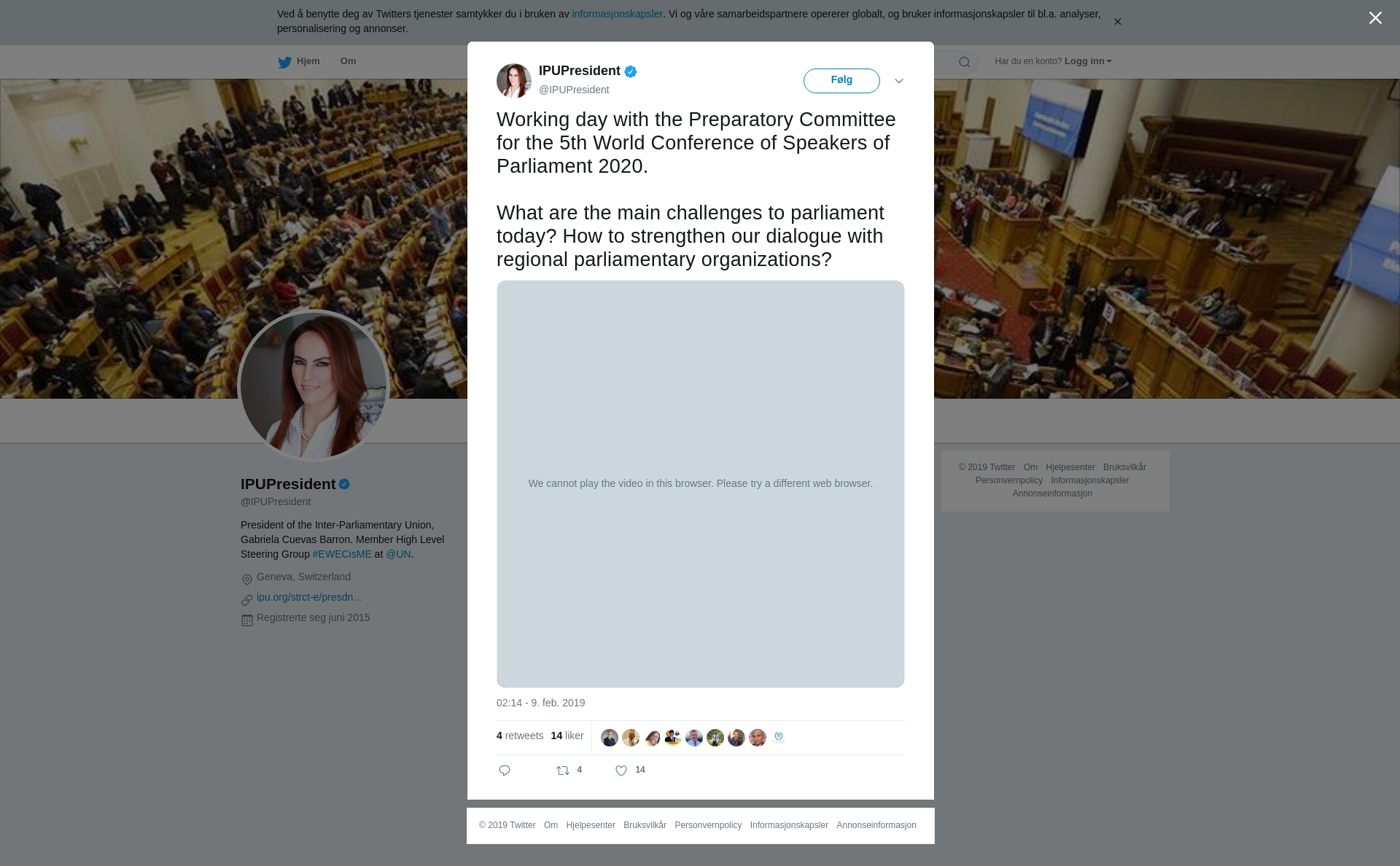View the 14 liker list

pos(567,736)
